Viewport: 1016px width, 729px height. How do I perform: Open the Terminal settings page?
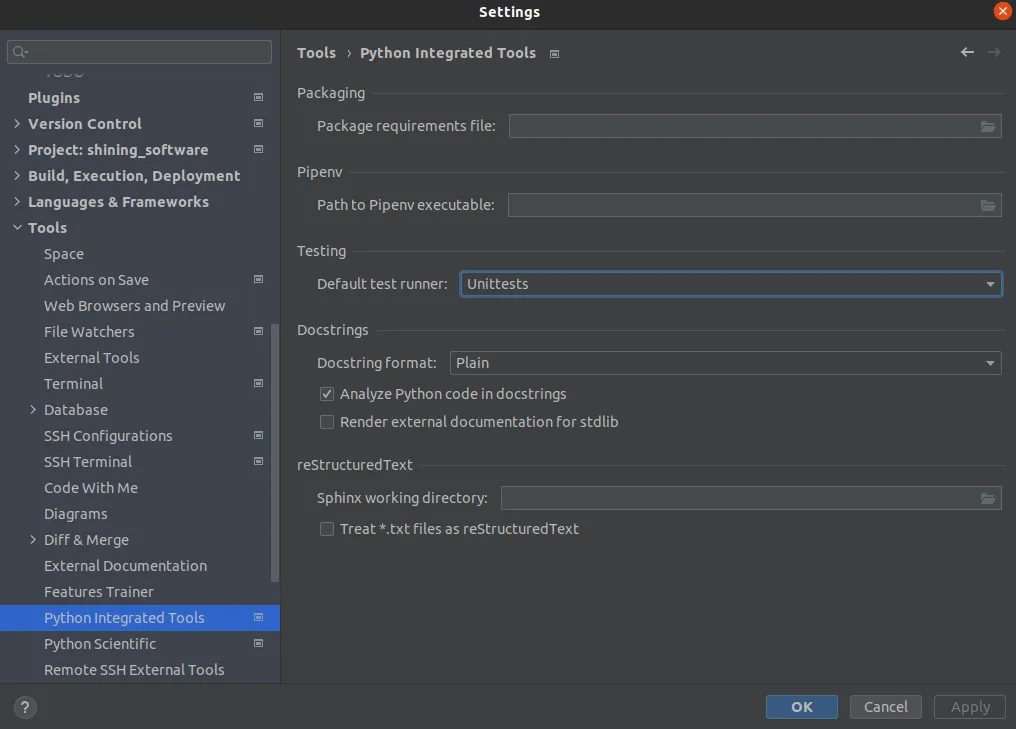click(73, 384)
